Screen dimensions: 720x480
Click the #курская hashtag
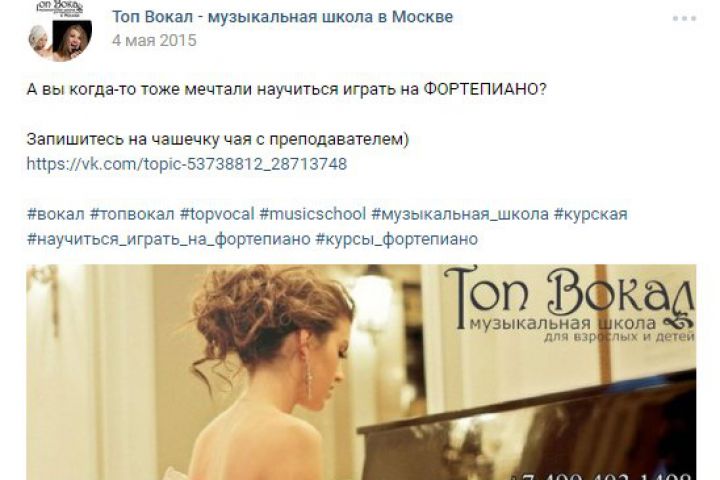pyautogui.click(x=591, y=214)
